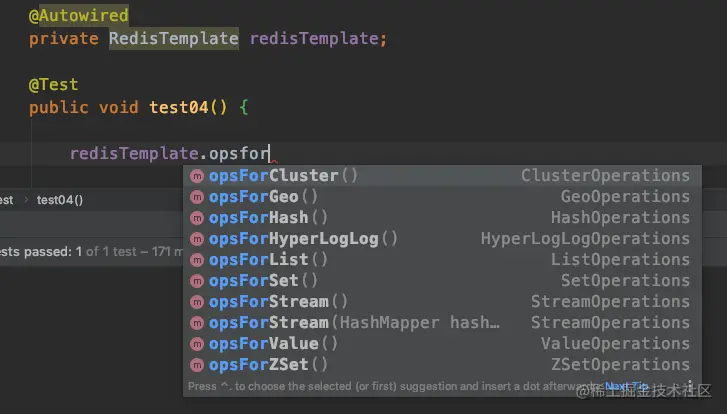Image resolution: width=727 pixels, height=414 pixels.
Task: Select opsForStream(HashMapper hash…) overload suggestion
Action: point(353,323)
